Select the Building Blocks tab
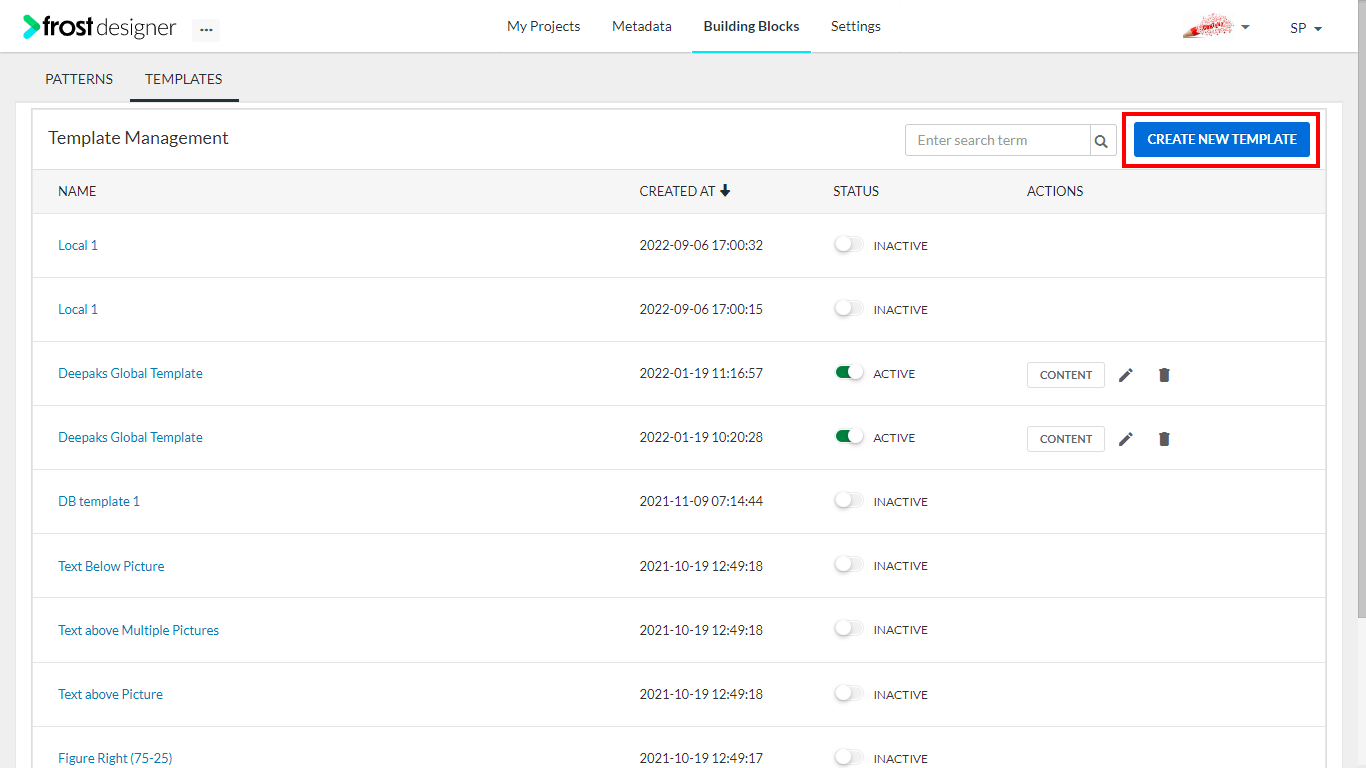This screenshot has width=1366, height=768. pos(751,27)
